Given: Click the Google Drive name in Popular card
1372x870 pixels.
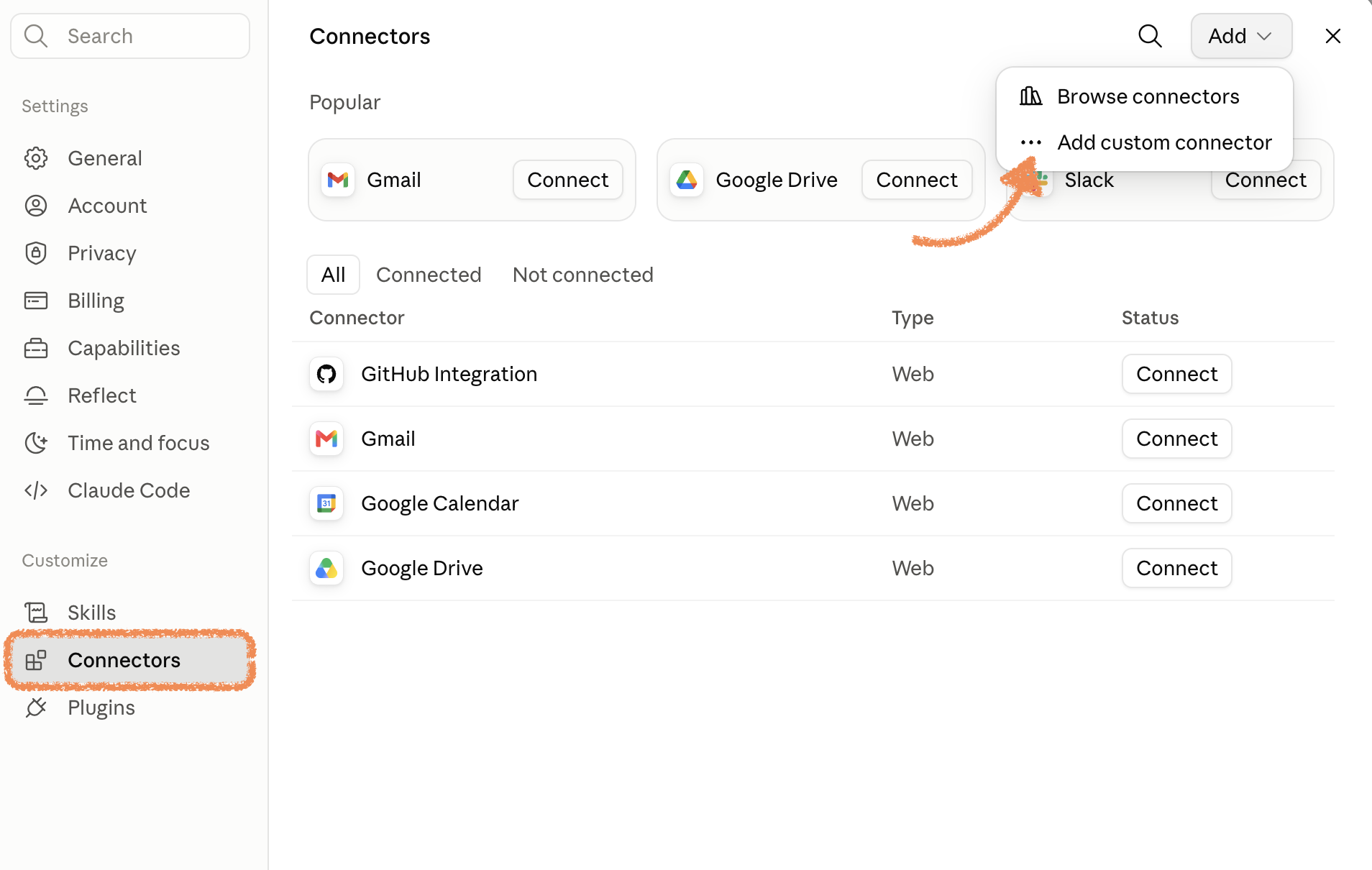Looking at the screenshot, I should click(x=777, y=180).
